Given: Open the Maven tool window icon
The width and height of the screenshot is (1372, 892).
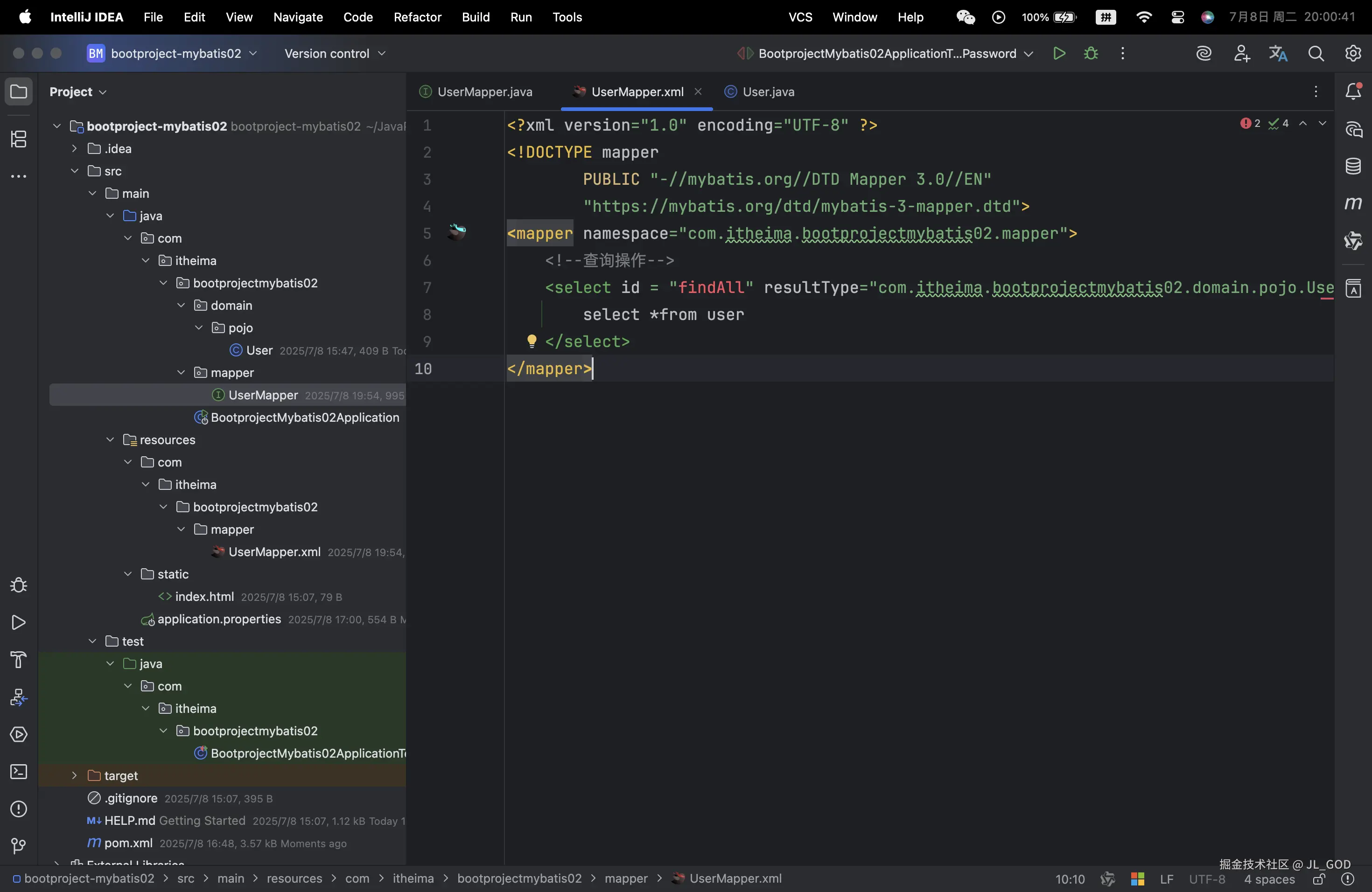Looking at the screenshot, I should 1353,203.
